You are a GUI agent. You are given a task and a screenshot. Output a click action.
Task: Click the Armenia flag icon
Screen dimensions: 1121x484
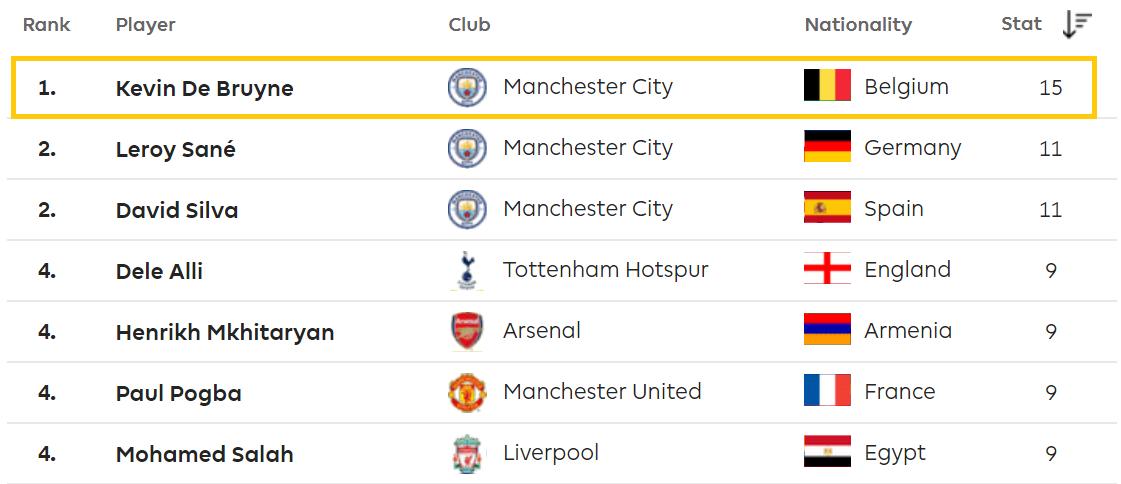pyautogui.click(x=827, y=330)
